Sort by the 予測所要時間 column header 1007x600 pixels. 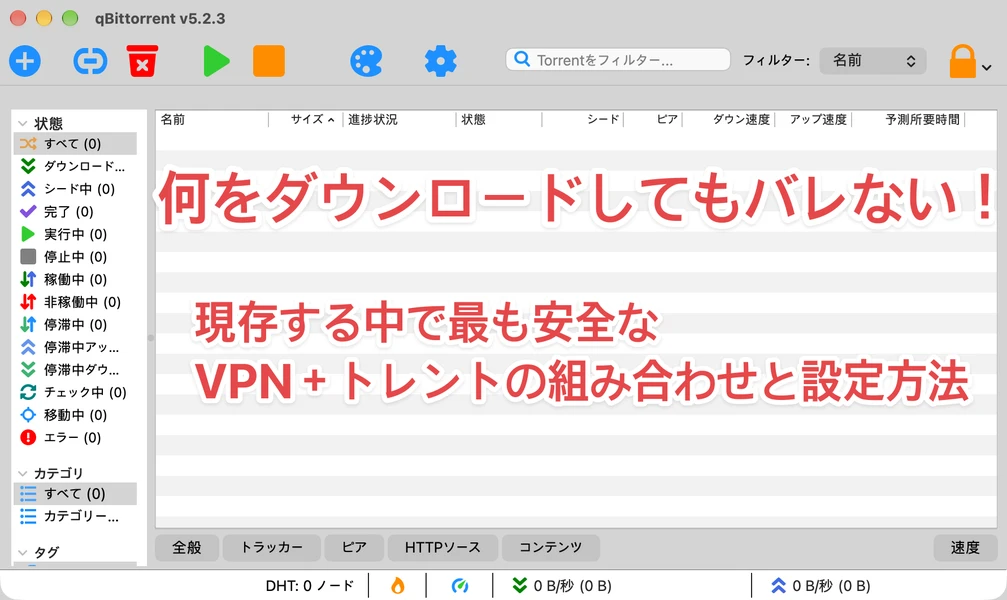(909, 119)
